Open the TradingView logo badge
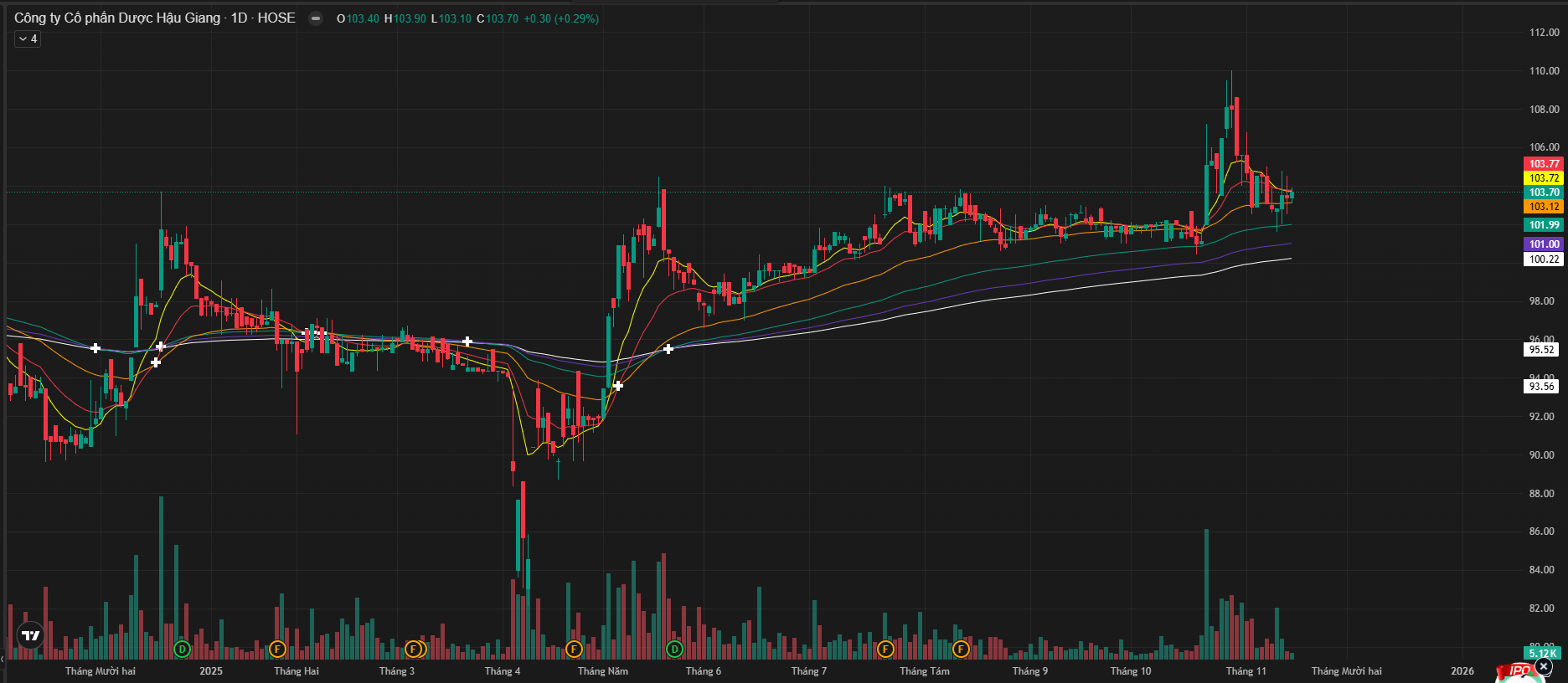The width and height of the screenshot is (1568, 683). pos(31,636)
